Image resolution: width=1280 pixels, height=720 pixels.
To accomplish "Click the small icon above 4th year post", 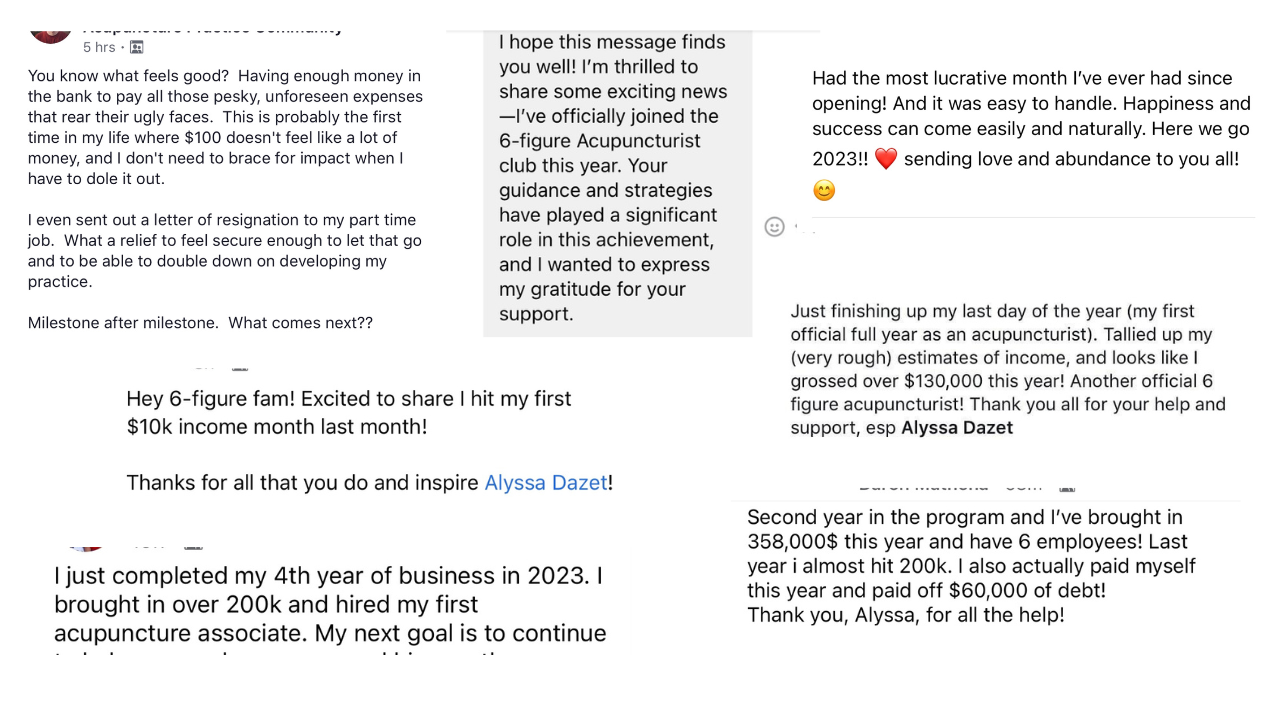I will tap(193, 547).
